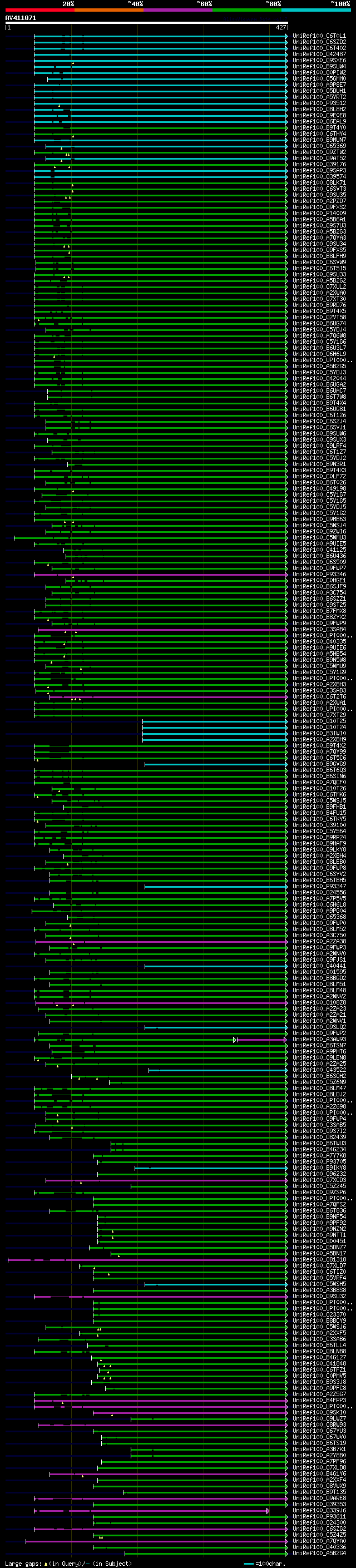Open hit UniRef100_Q5DUH1
This screenshot has width=356, height=1568.
(319, 91)
